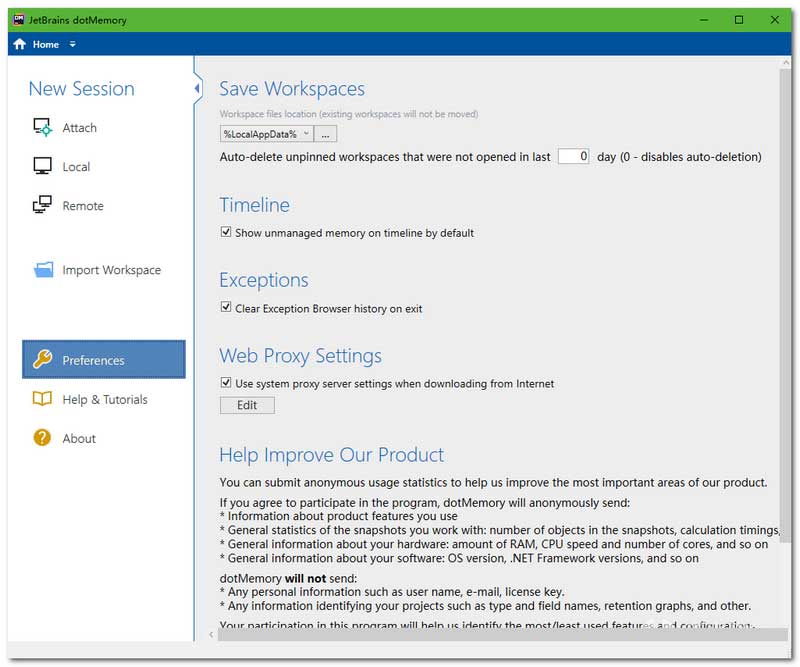Click the Web Proxy Settings heading
The image size is (800, 667).
(x=301, y=356)
